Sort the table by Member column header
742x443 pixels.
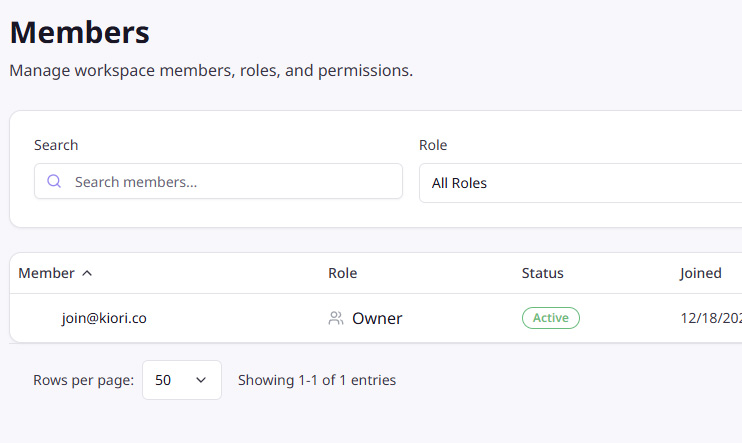pos(46,273)
